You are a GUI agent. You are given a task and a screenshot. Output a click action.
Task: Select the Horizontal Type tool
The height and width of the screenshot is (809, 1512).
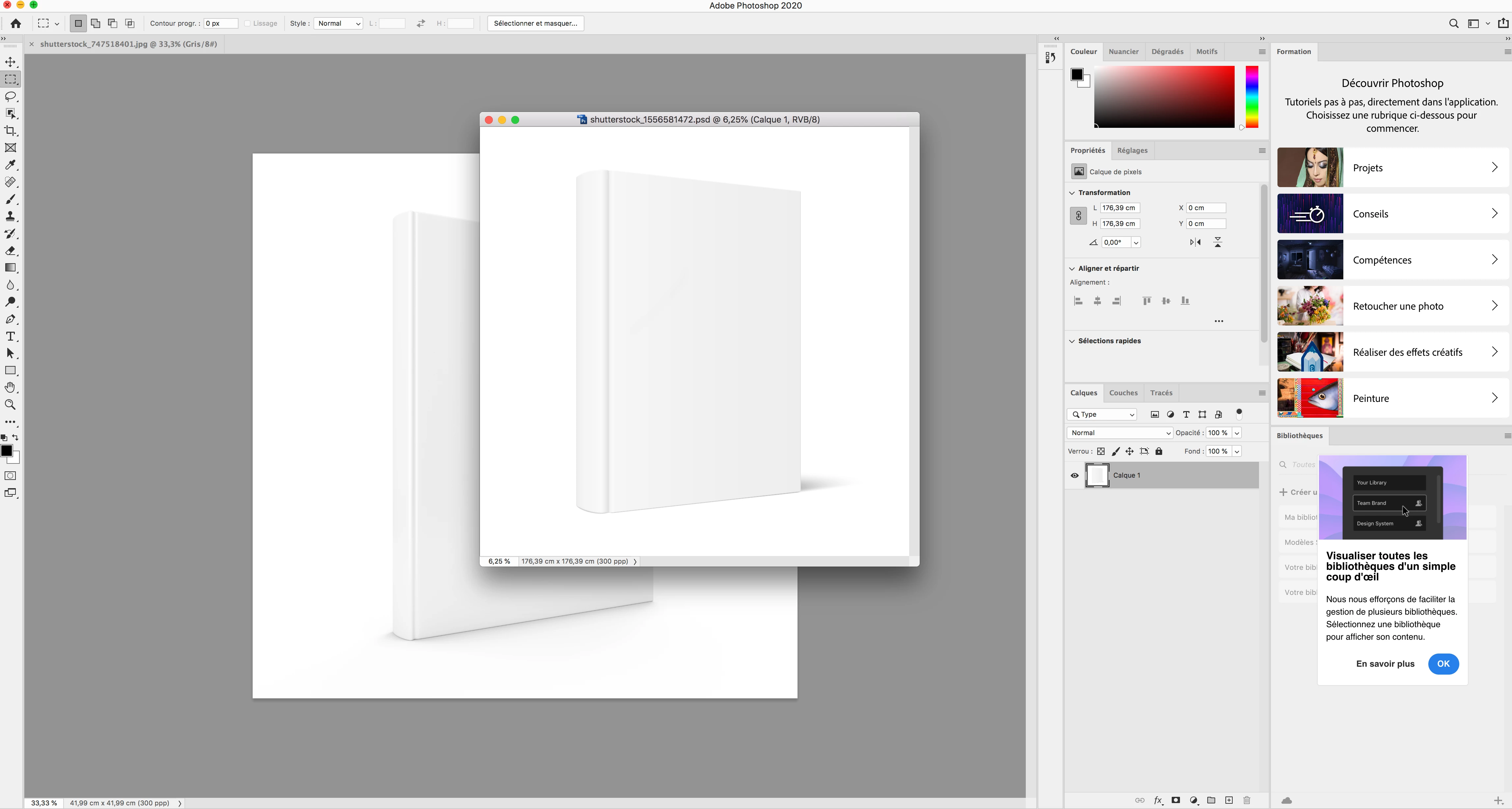(11, 336)
